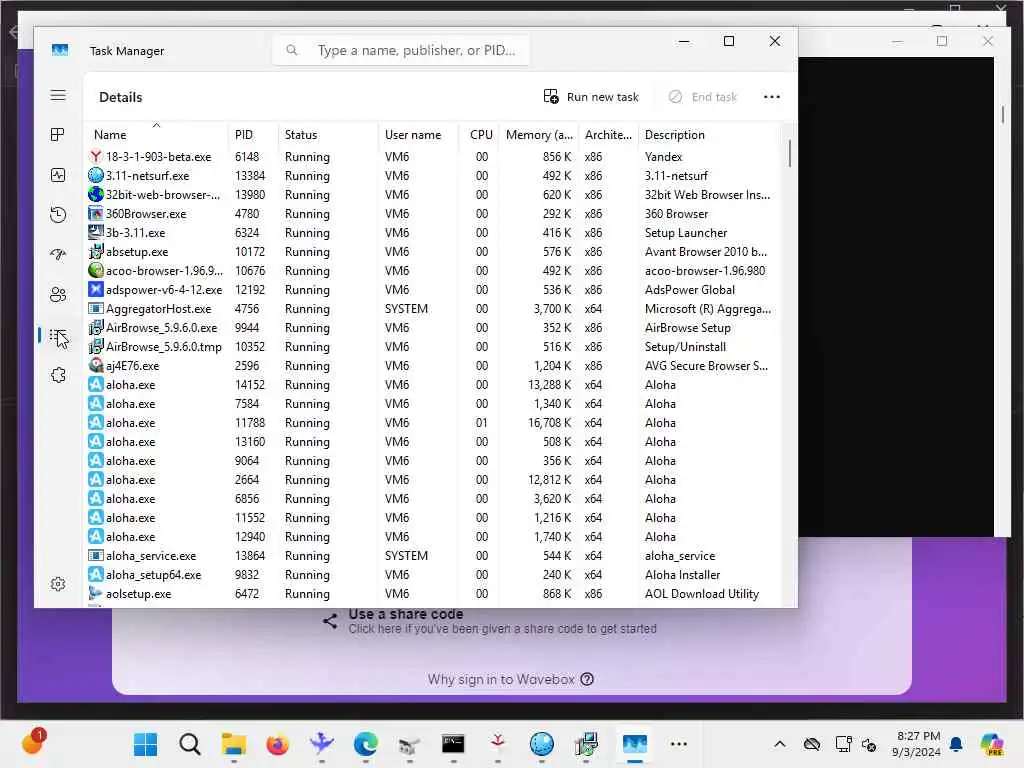Select the 18-3-1-903-beta.exe Yandex icon
The height and width of the screenshot is (768, 1024).
95,157
